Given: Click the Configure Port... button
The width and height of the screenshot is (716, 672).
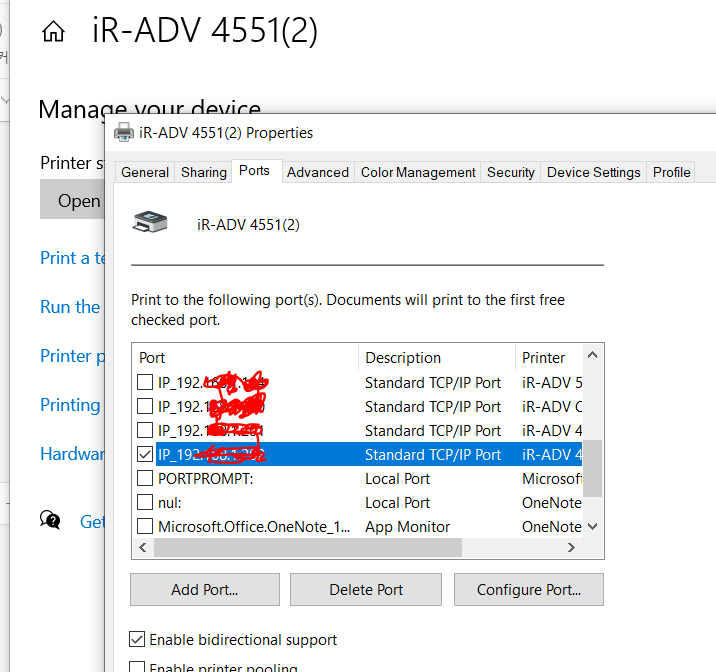Looking at the screenshot, I should point(529,589).
